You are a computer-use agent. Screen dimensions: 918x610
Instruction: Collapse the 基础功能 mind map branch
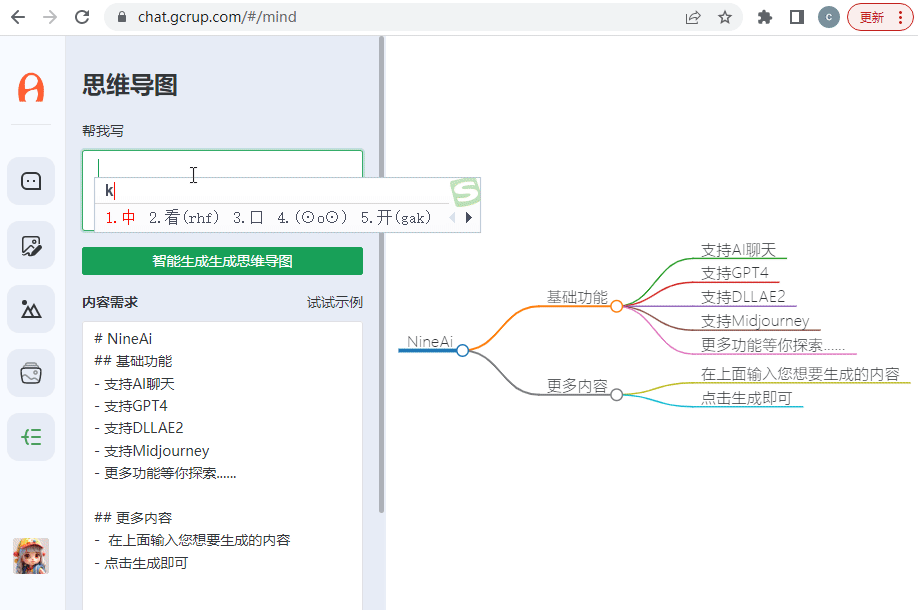pos(617,306)
